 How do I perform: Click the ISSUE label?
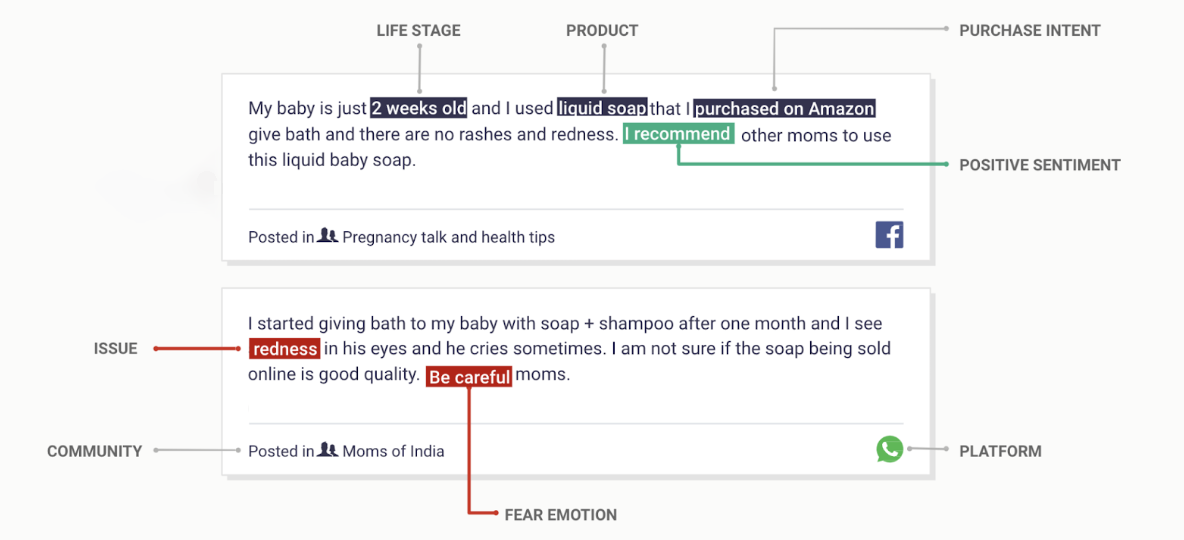coord(116,348)
